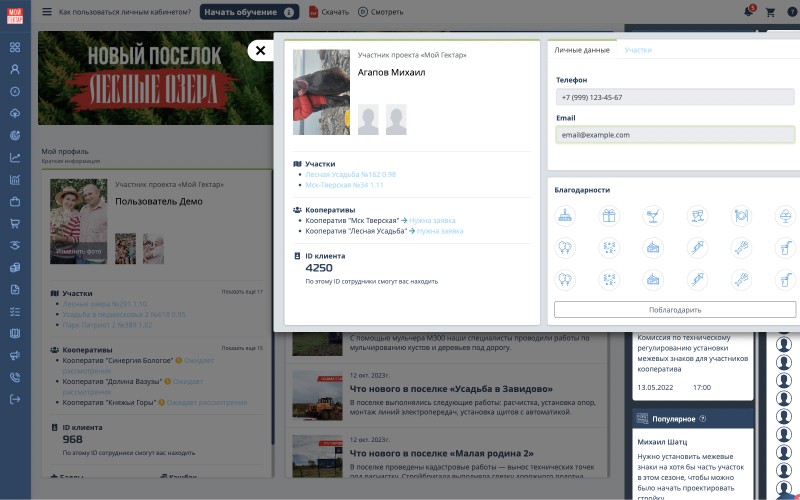Pick the birthday cake gratitude icon
The image size is (800, 500).
(565, 215)
